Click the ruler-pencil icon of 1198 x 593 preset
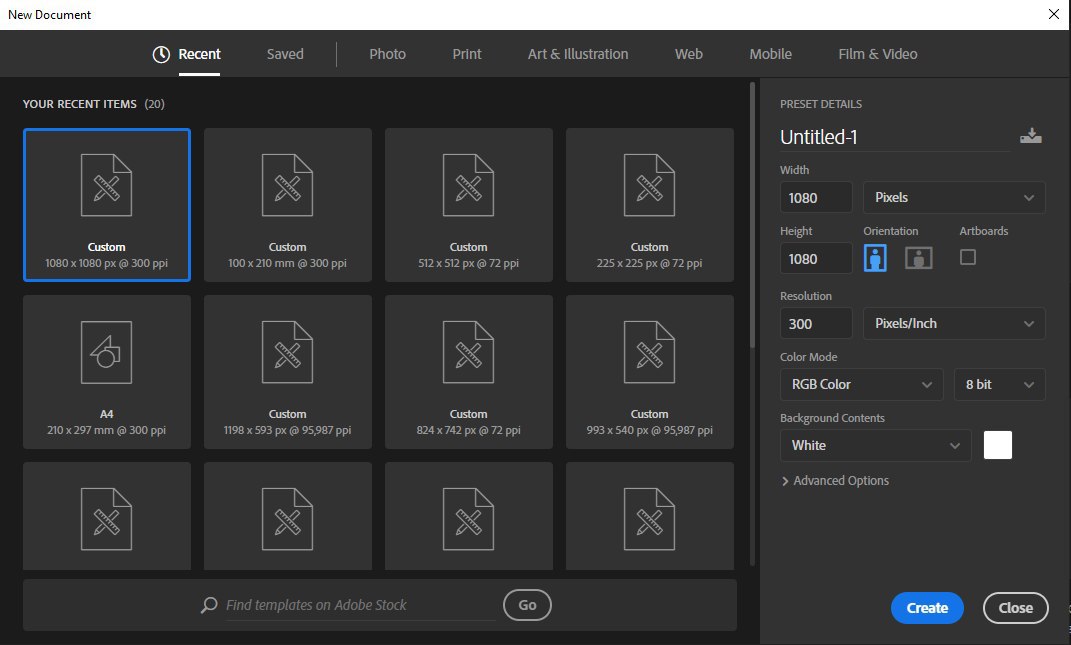Screen dimensions: 1071x645 pyautogui.click(x=288, y=352)
